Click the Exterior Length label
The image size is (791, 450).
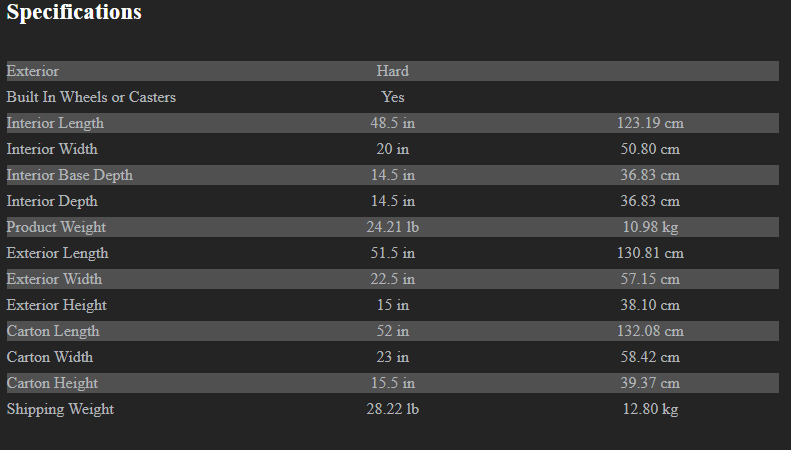(x=57, y=253)
